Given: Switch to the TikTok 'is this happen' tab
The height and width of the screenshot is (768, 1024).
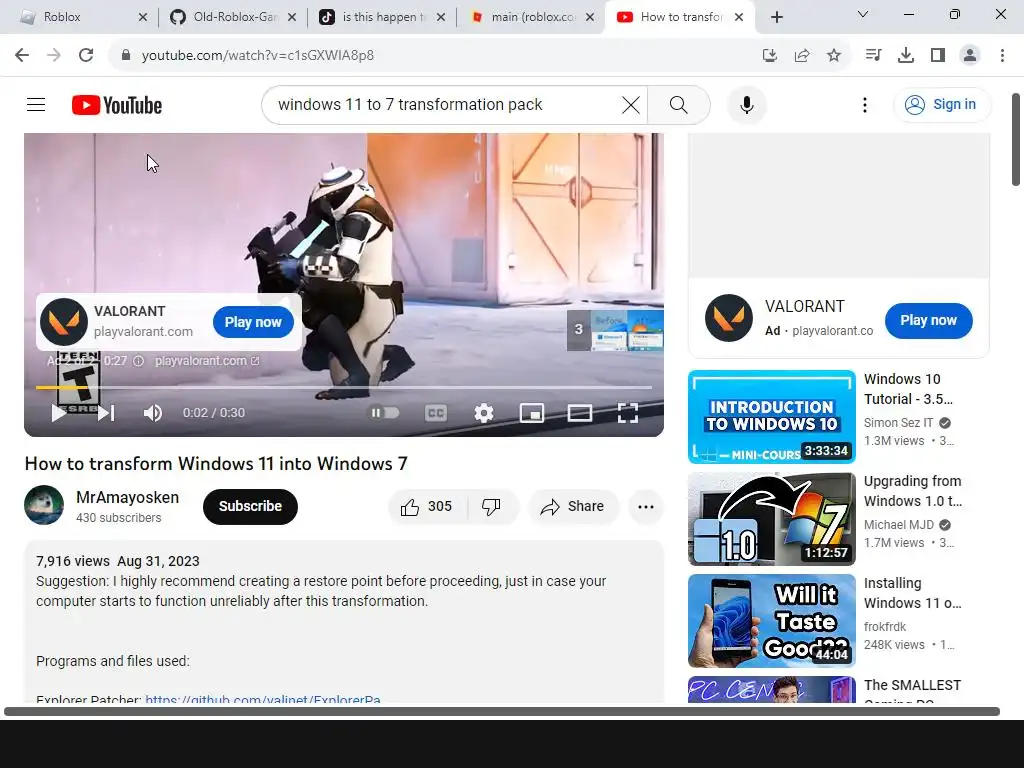Looking at the screenshot, I should pyautogui.click(x=384, y=17).
